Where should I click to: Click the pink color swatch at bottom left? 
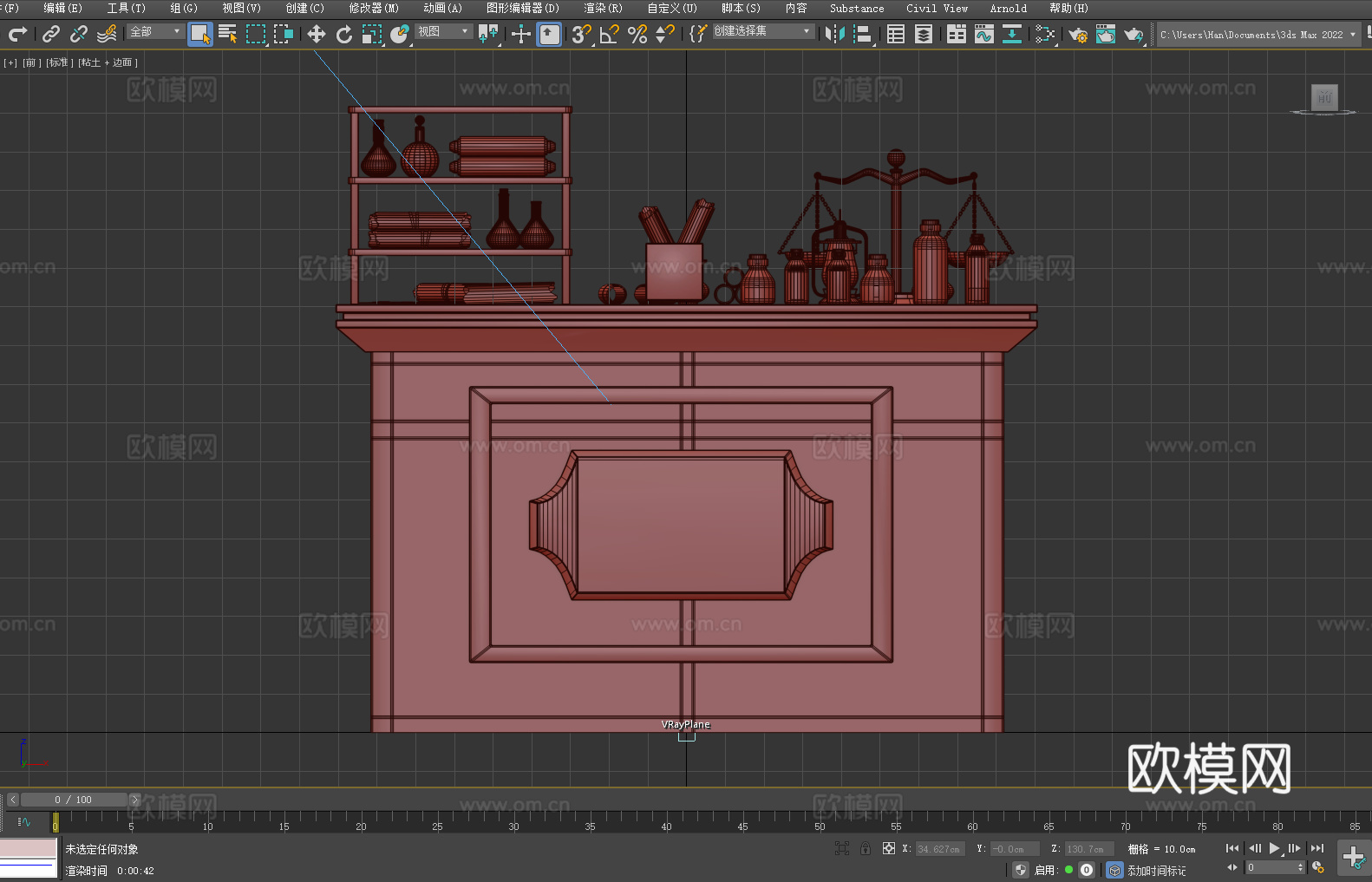(x=29, y=848)
